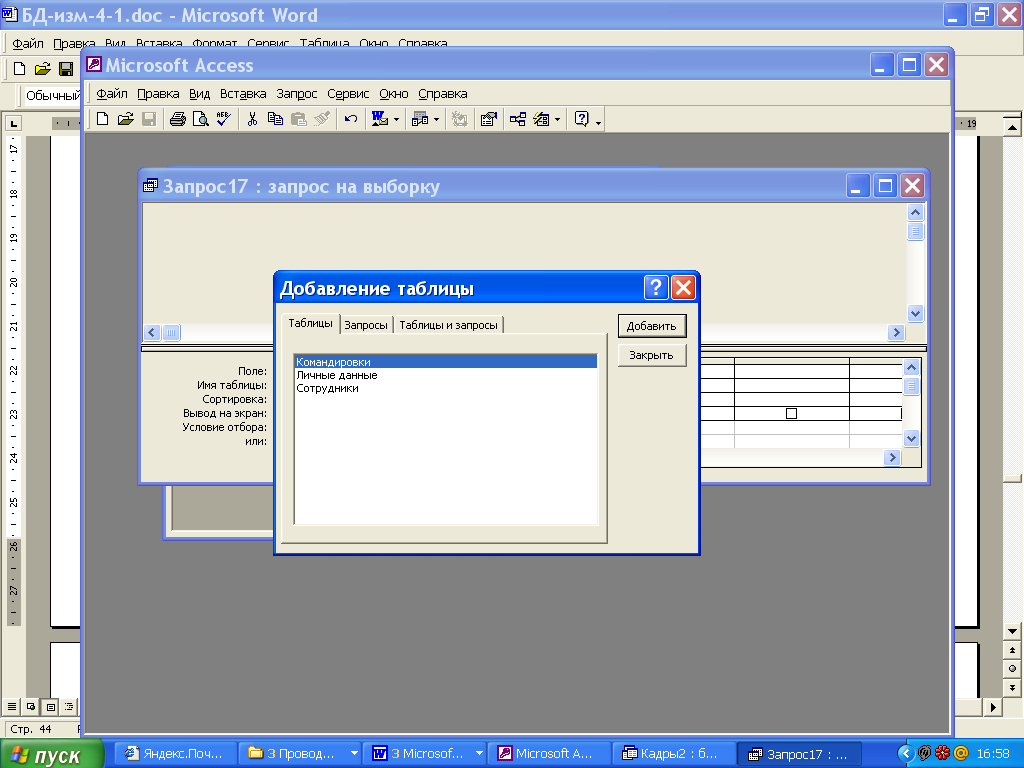Click Word Next Page double-arrow button
Image resolution: width=1024 pixels, height=768 pixels.
tap(1012, 687)
